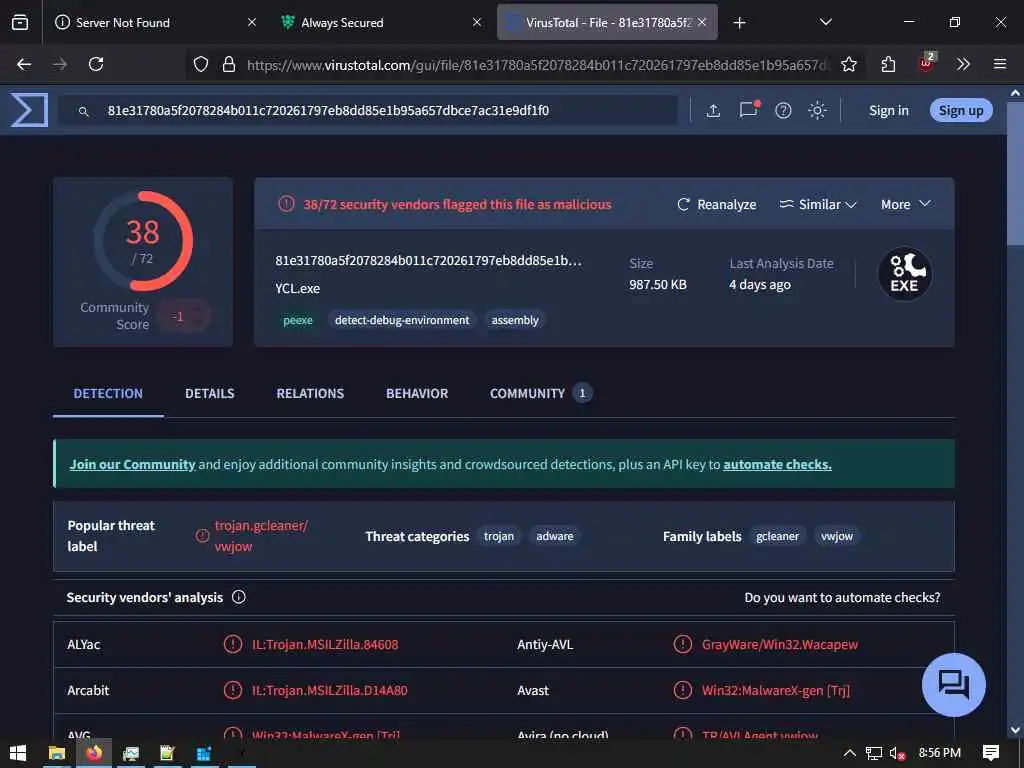Click the muted volume tray icon
1024x768 pixels.
click(897, 753)
